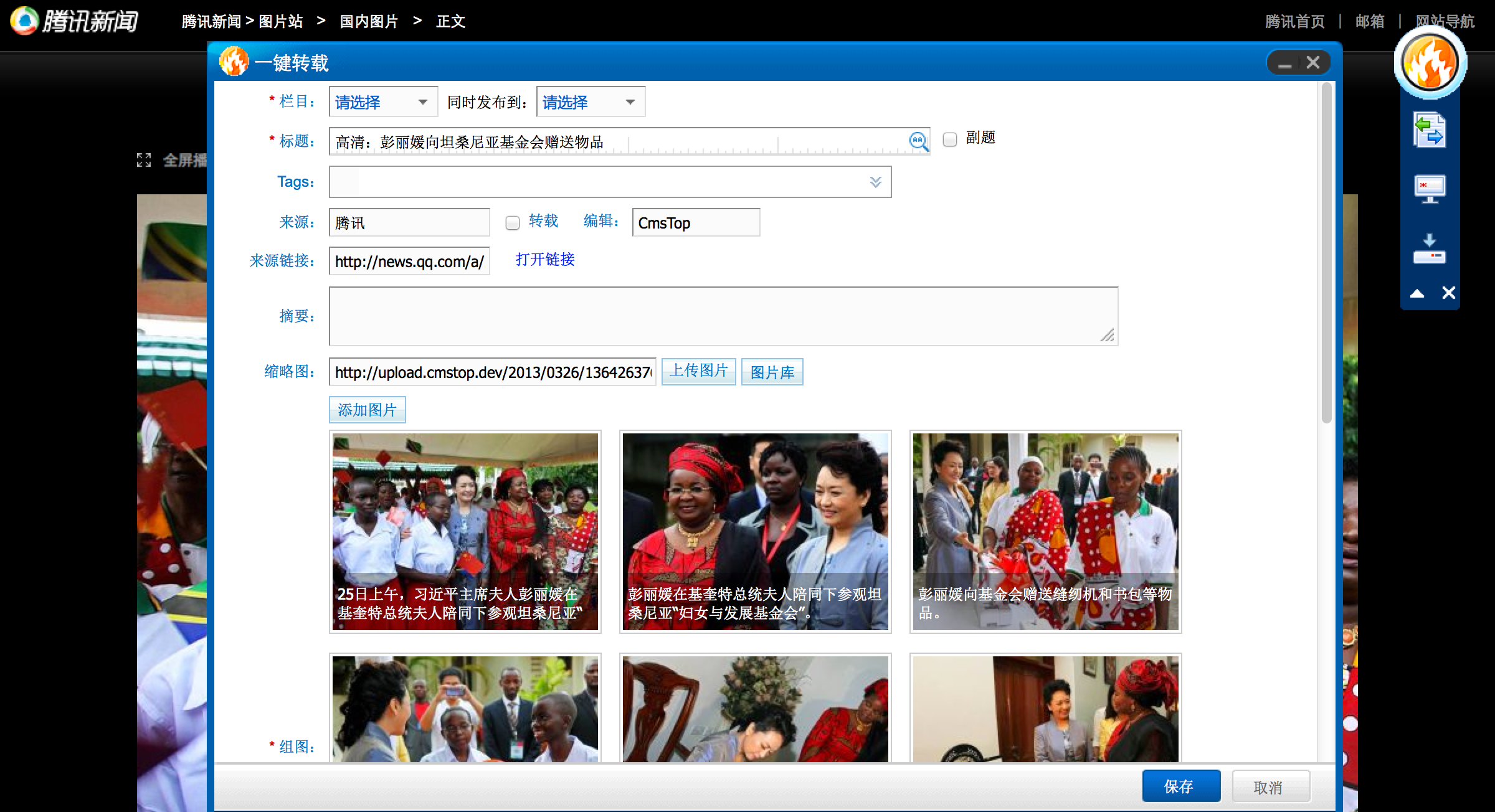1495x812 pixels.
Task: Open 腾讯首页 in top navigation
Action: point(1294,22)
